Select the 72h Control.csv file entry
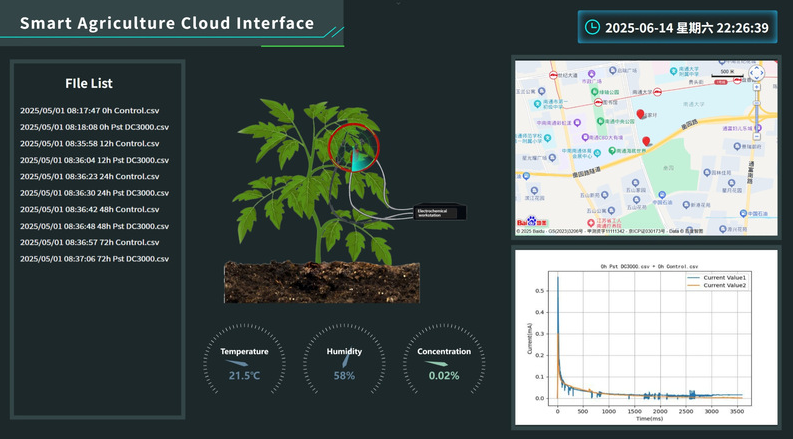Viewport: 793px width, 439px height. [90, 242]
